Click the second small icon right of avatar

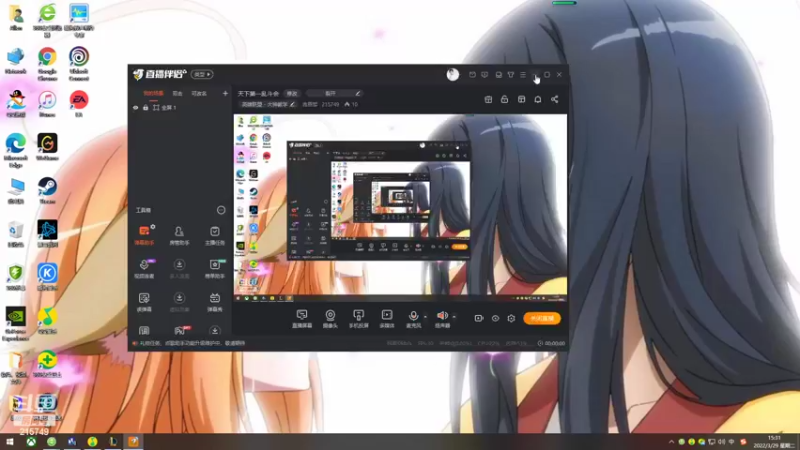[485, 75]
